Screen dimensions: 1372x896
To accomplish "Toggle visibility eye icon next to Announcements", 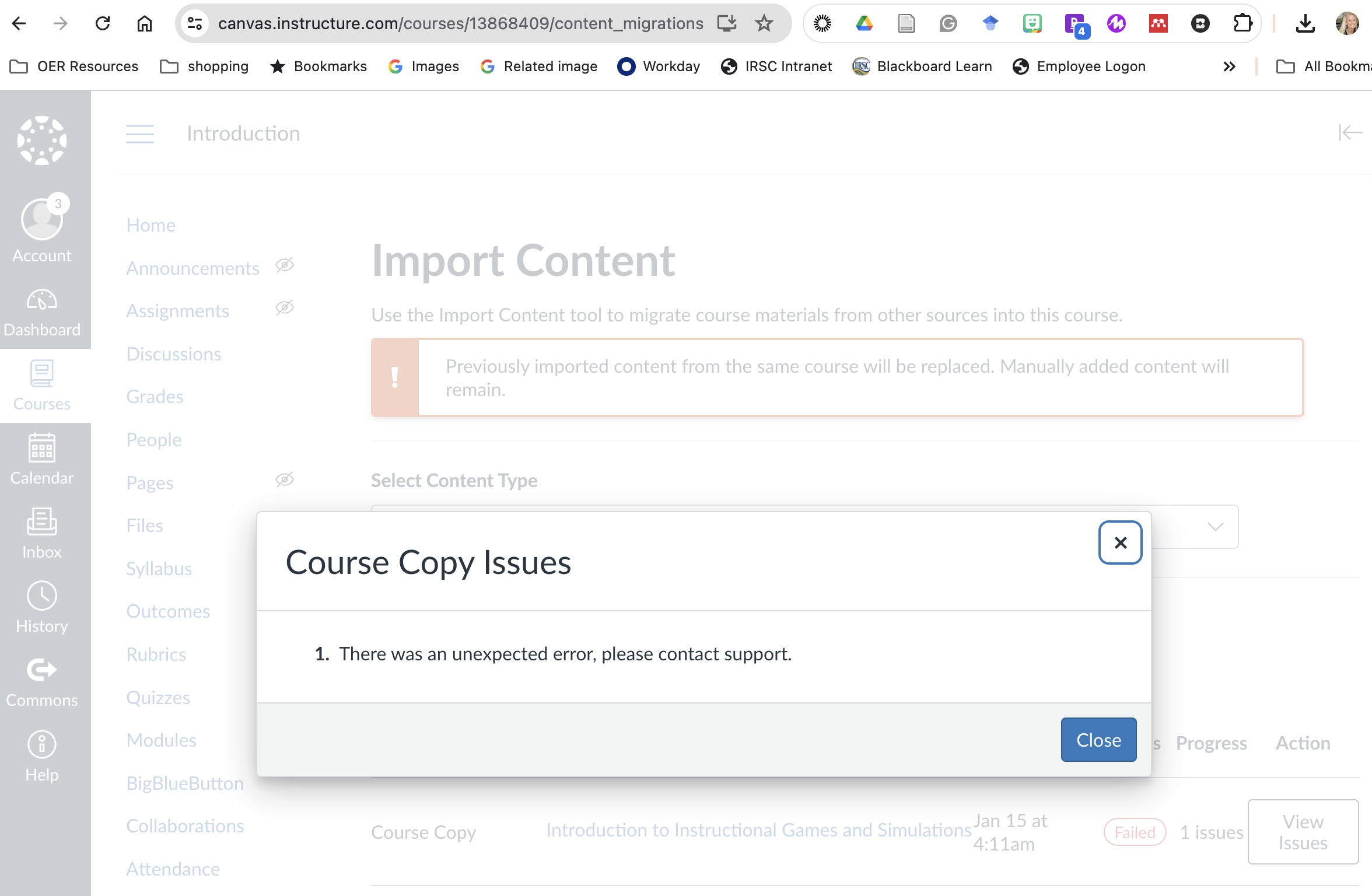I will [x=284, y=265].
